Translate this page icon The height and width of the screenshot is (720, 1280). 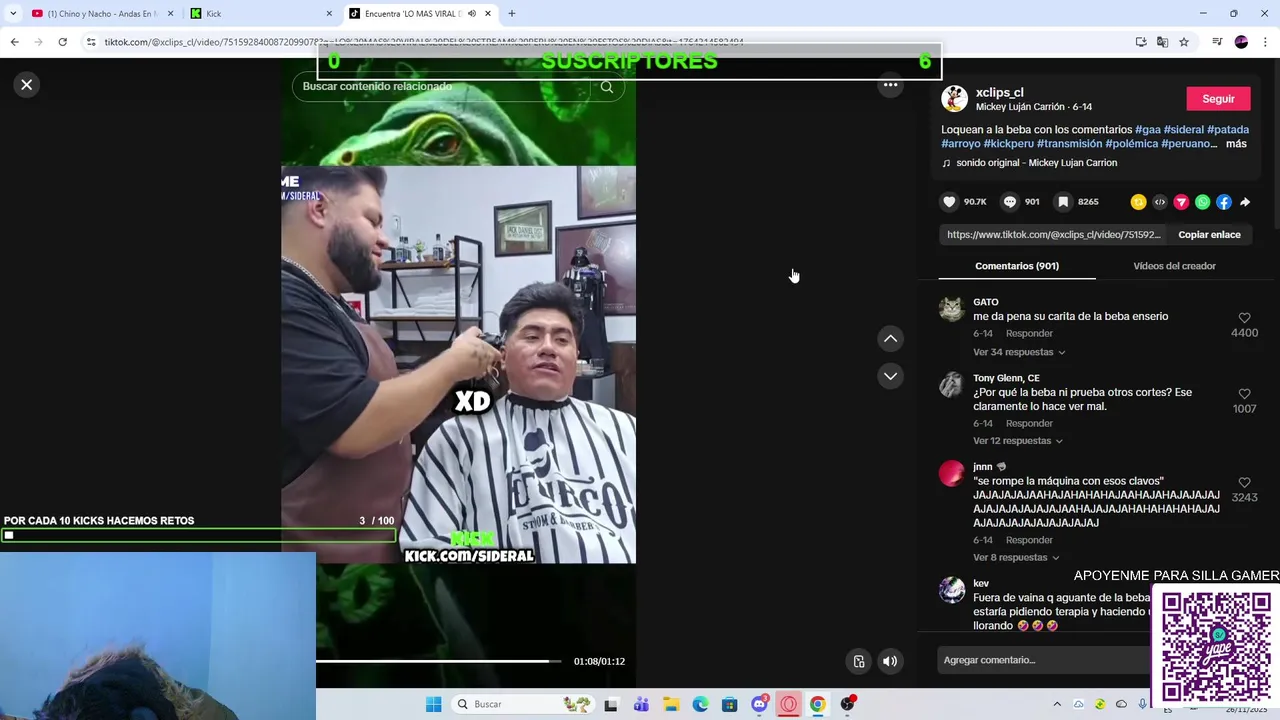point(1162,42)
